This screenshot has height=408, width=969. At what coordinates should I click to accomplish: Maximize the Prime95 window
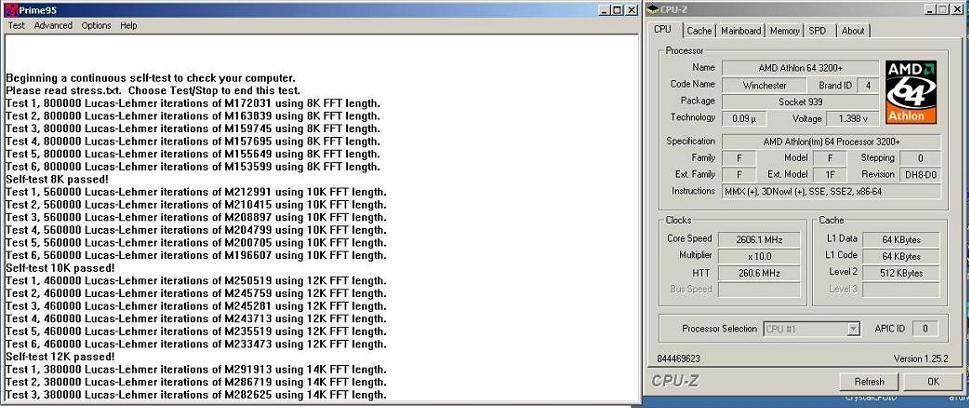pyautogui.click(x=617, y=10)
